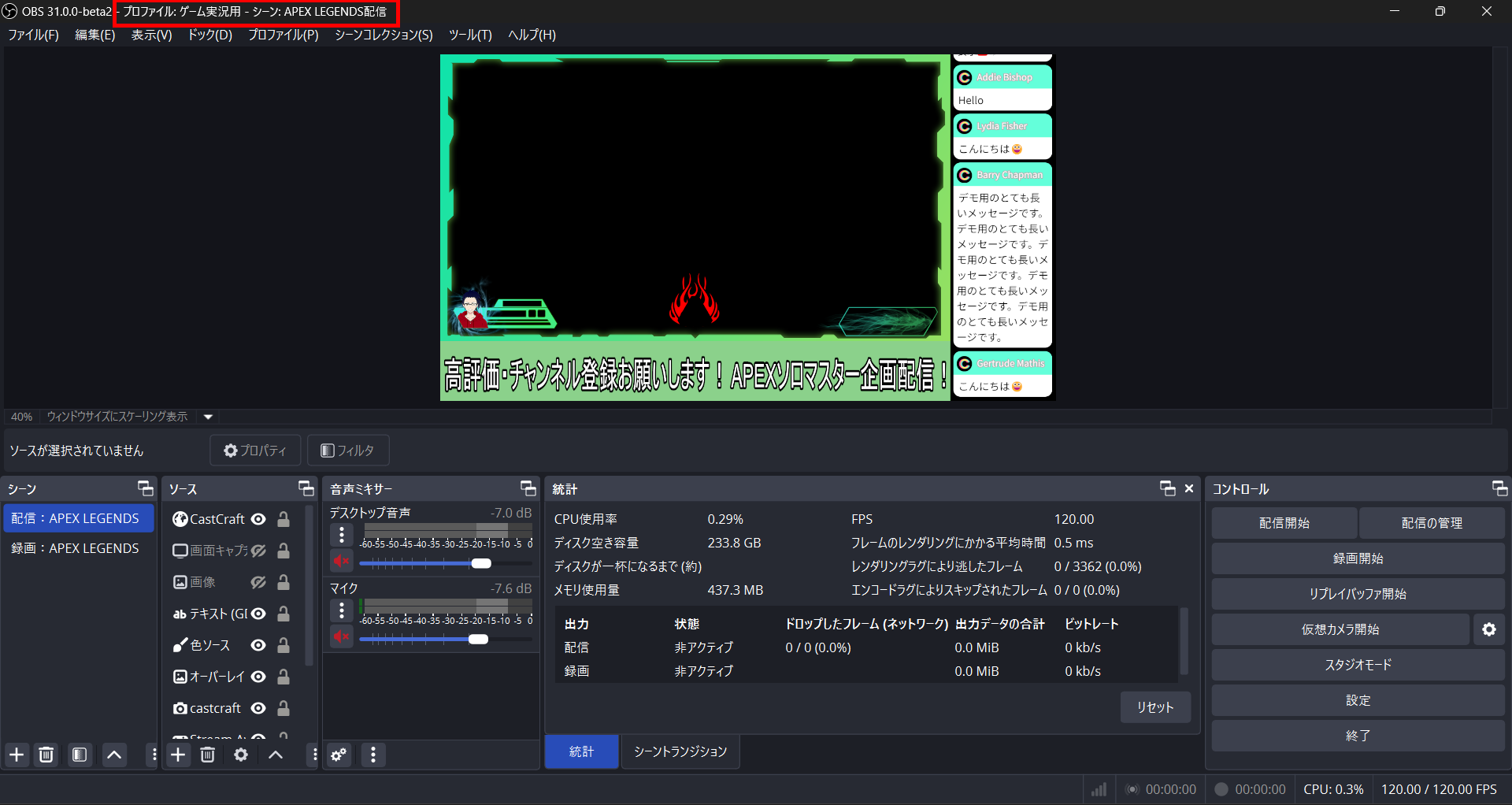
Task: Undock the Sources panel
Action: (x=306, y=488)
